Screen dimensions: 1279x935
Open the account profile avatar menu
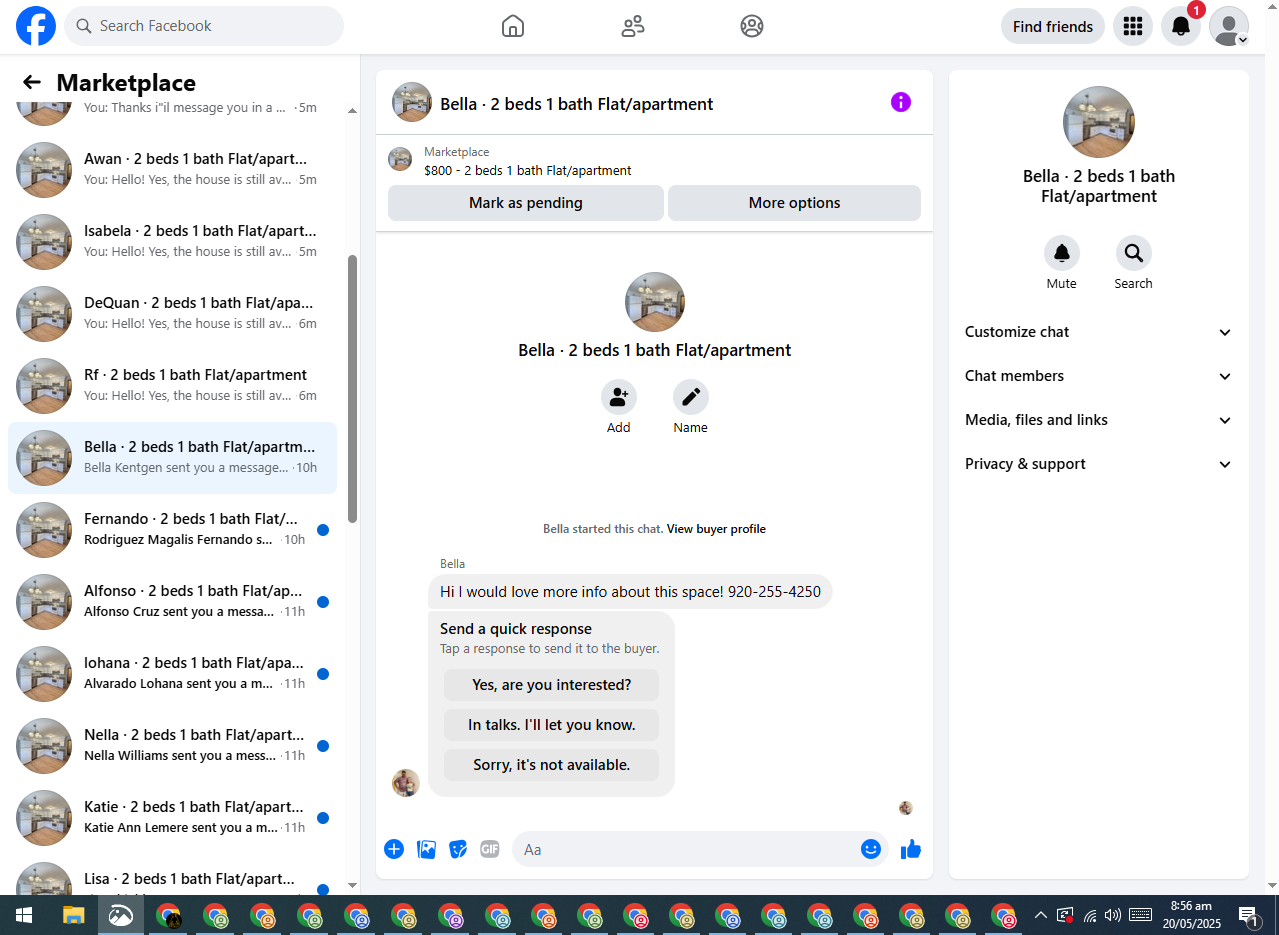(x=1229, y=26)
